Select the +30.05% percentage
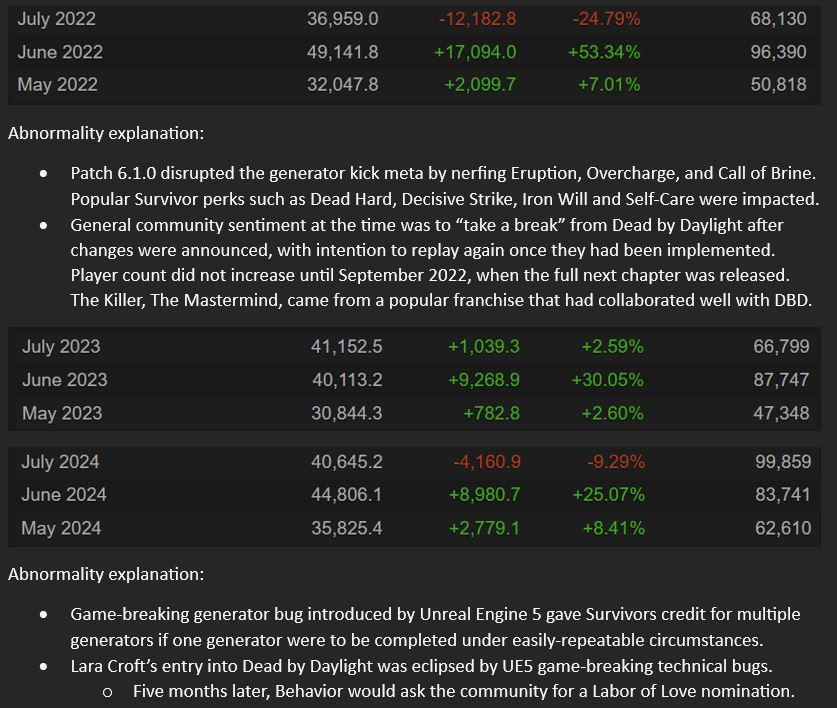The width and height of the screenshot is (837, 708). 607,380
